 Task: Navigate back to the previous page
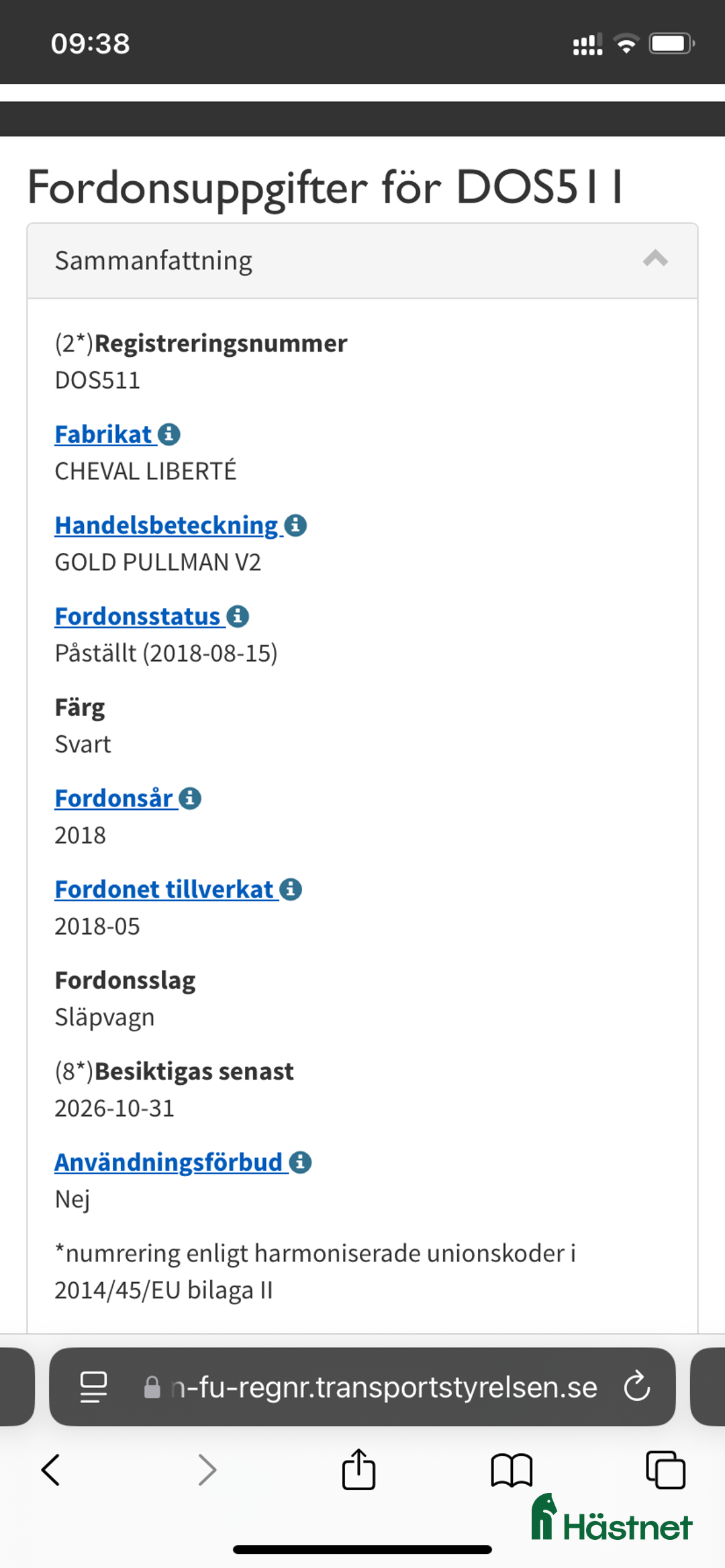(51, 1469)
